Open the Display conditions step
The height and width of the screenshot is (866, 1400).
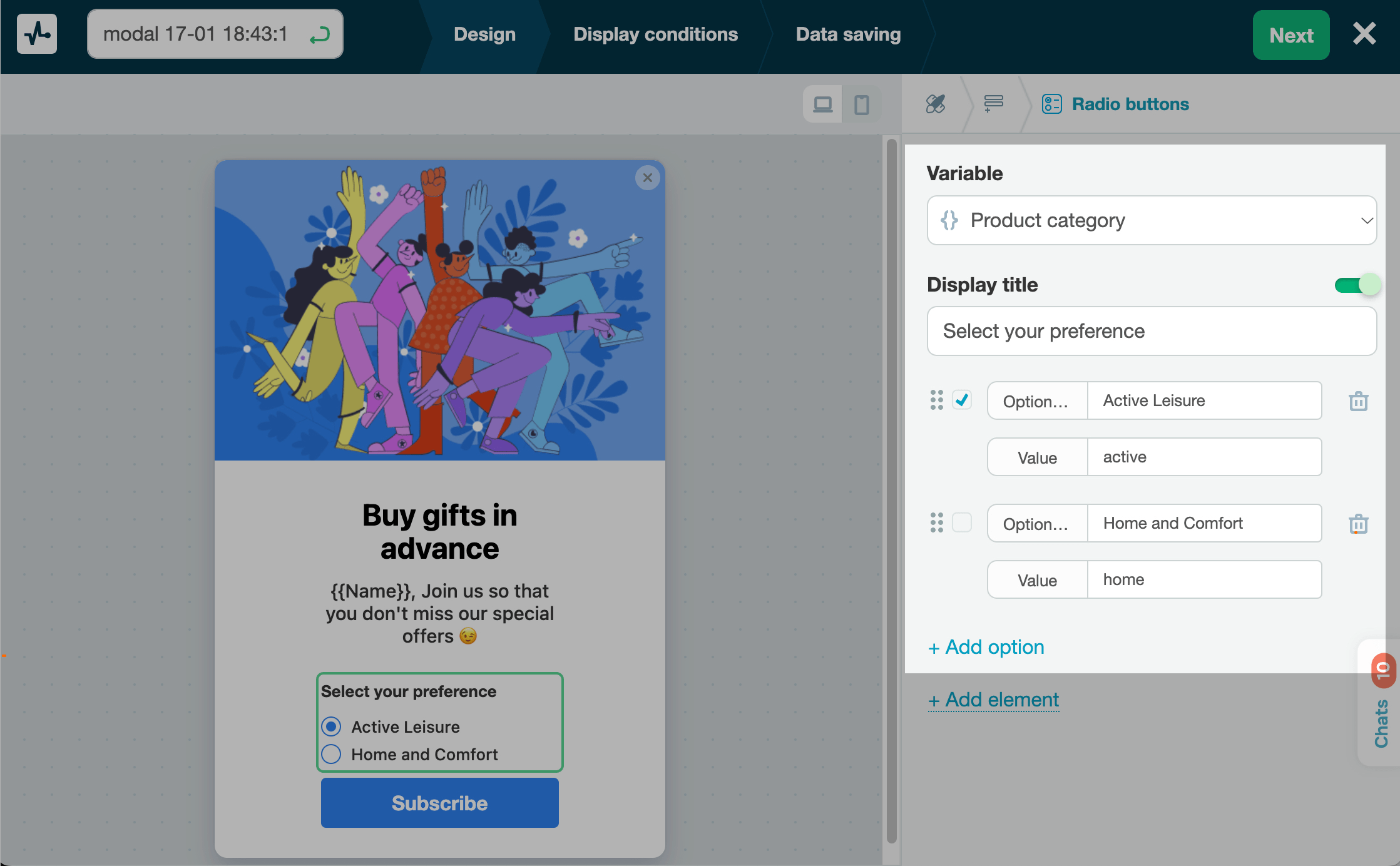coord(655,34)
